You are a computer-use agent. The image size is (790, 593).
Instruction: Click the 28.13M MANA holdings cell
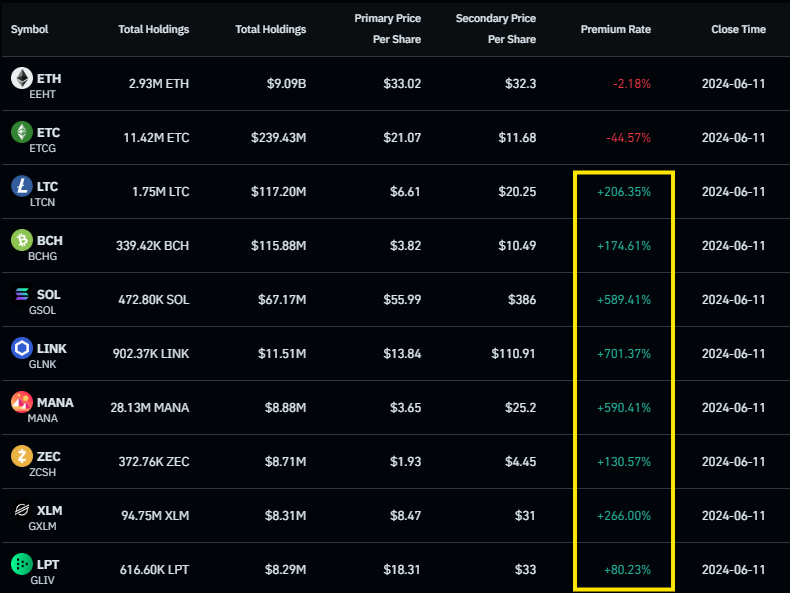click(150, 408)
